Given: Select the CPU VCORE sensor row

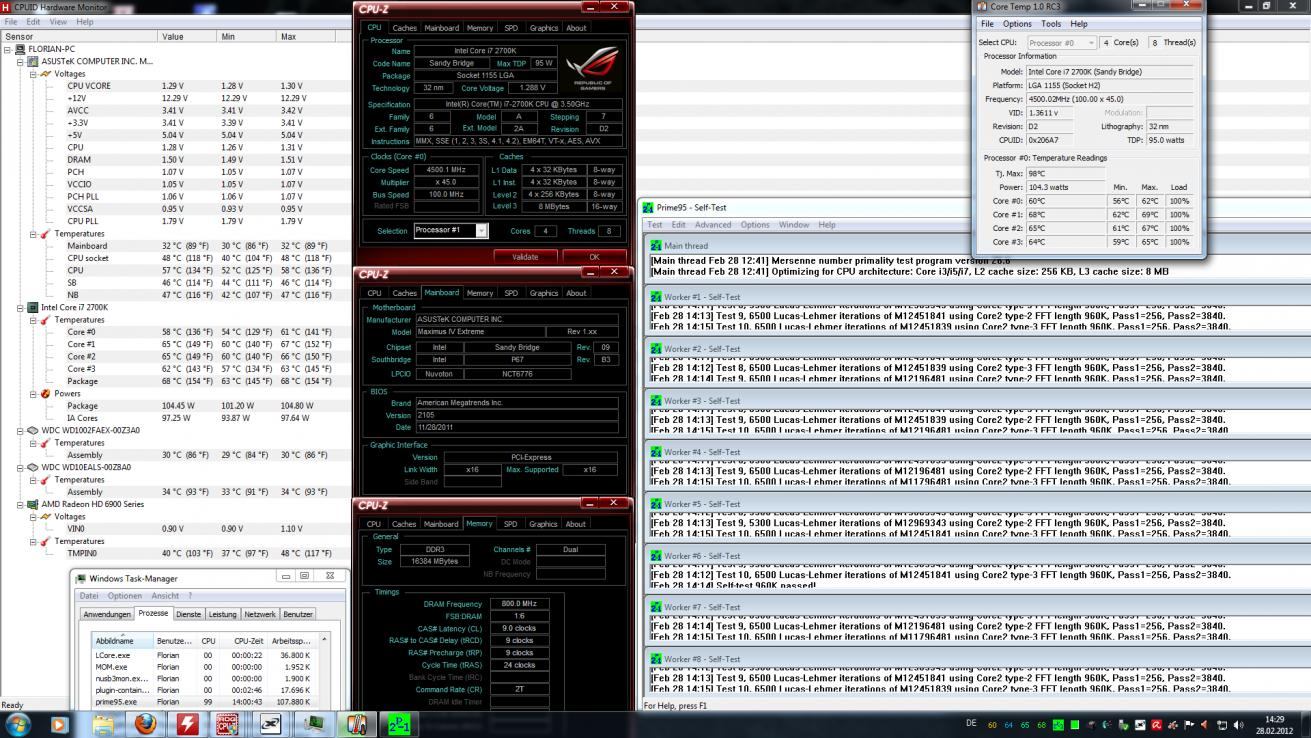Looking at the screenshot, I should point(175,86).
